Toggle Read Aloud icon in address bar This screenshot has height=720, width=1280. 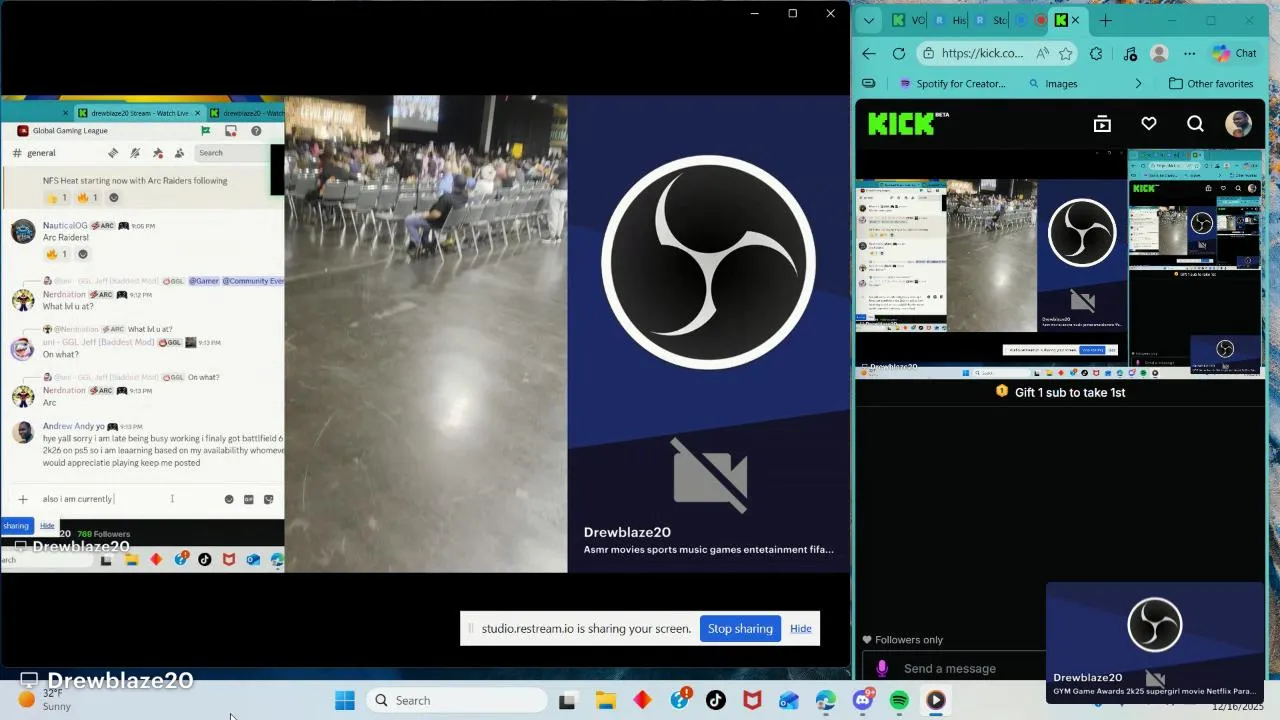pyautogui.click(x=1043, y=54)
